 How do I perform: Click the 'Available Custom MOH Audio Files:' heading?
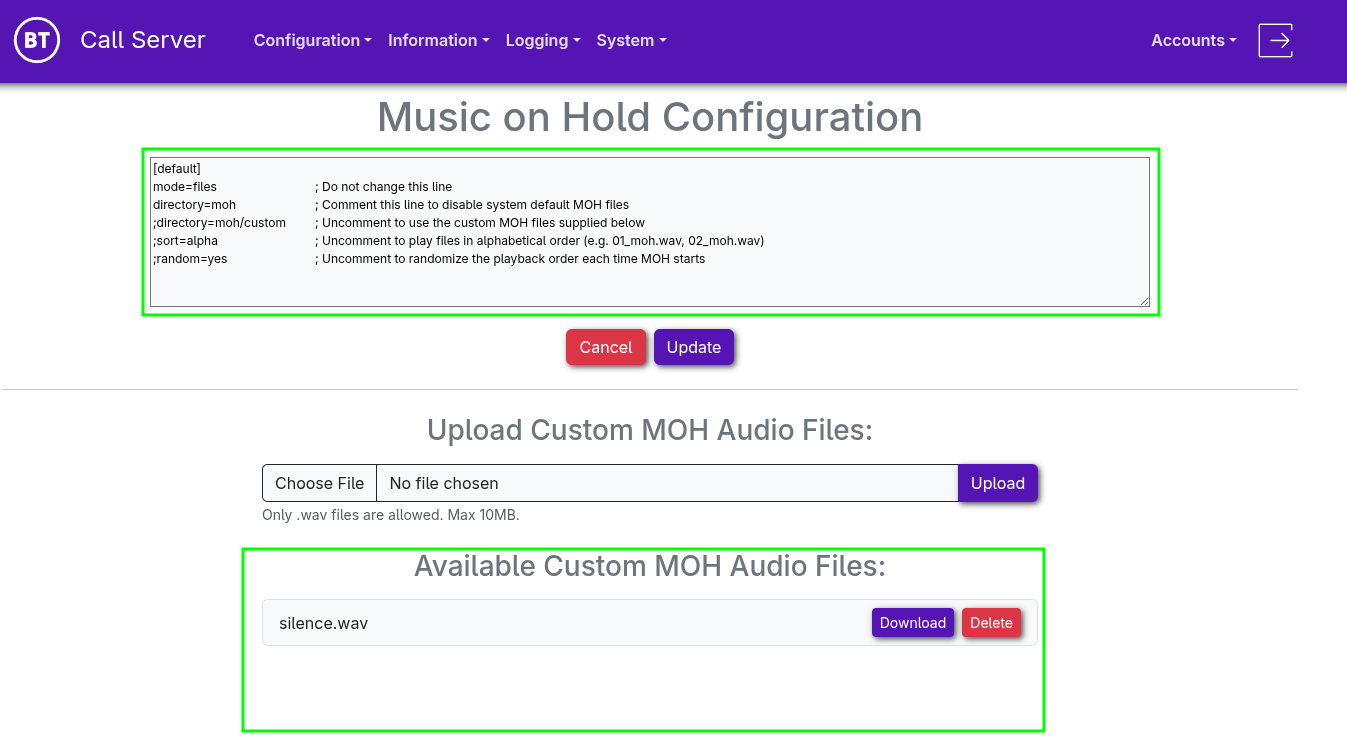[650, 566]
